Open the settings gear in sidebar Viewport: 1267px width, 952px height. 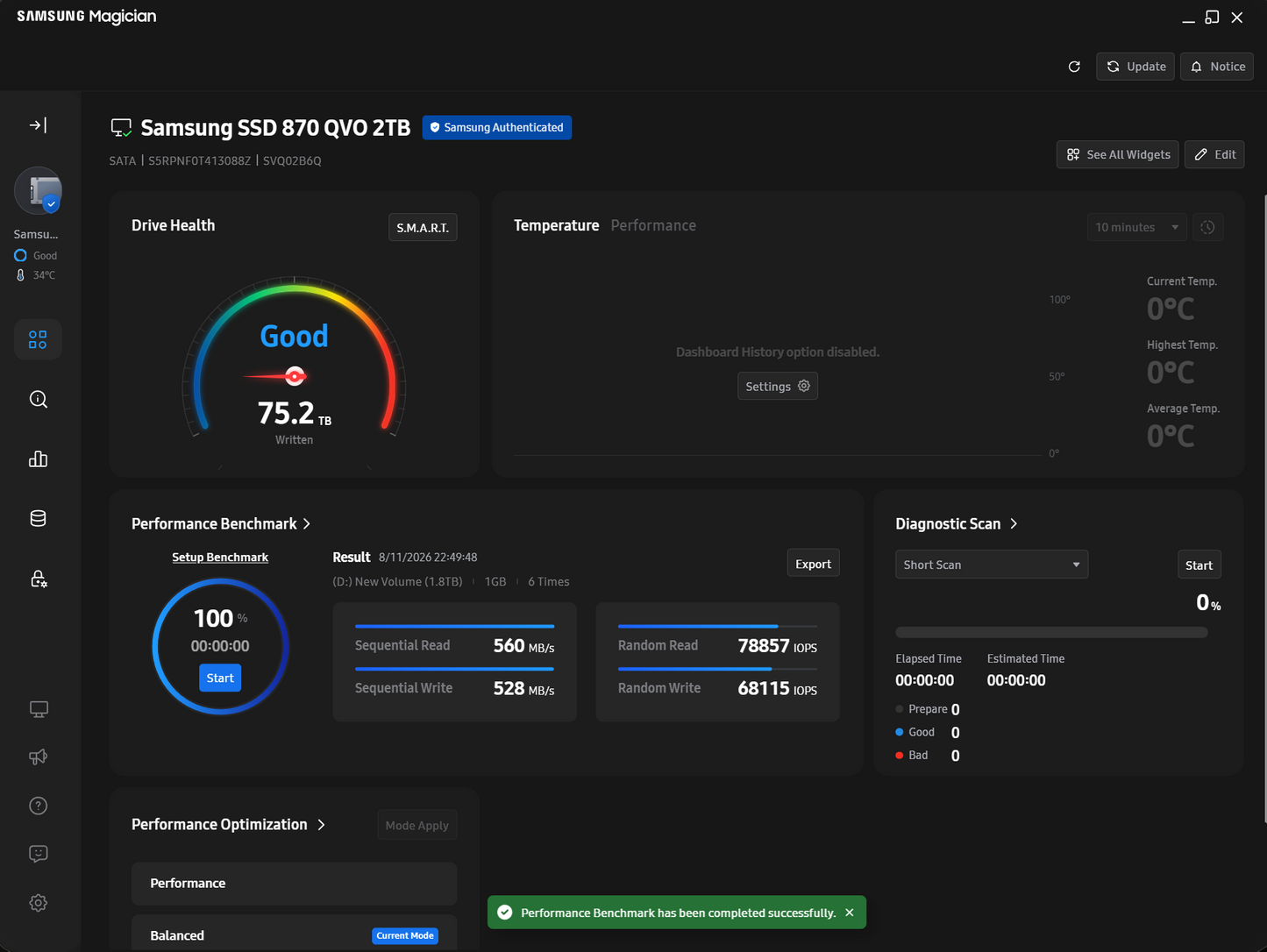[38, 903]
